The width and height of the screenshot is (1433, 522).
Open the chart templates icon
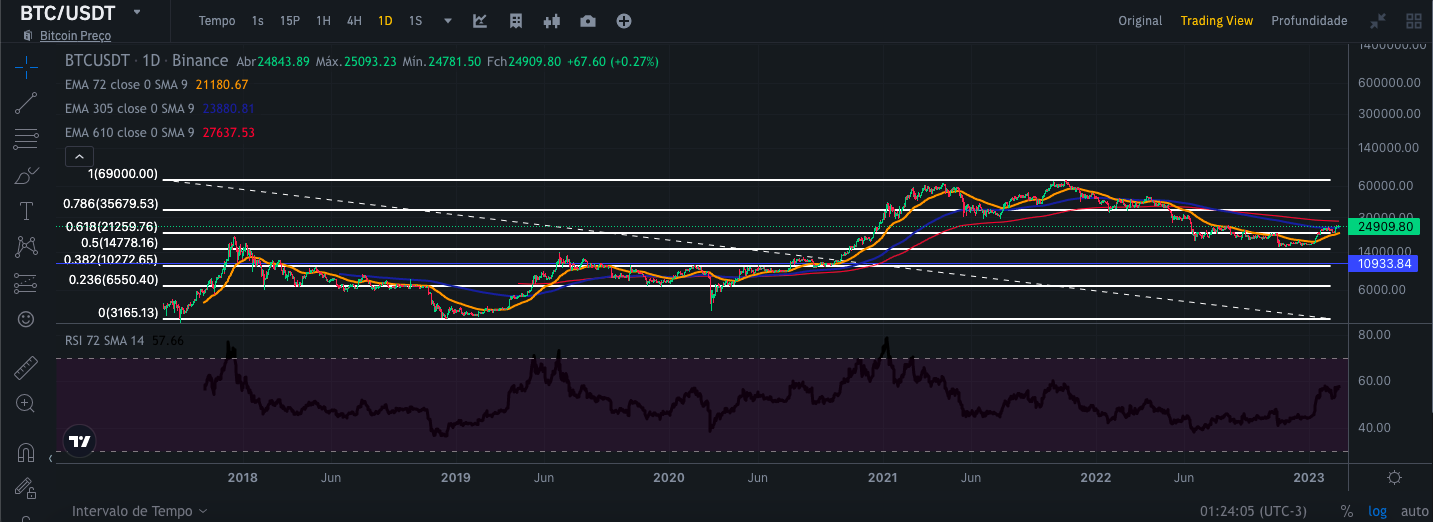pos(516,21)
